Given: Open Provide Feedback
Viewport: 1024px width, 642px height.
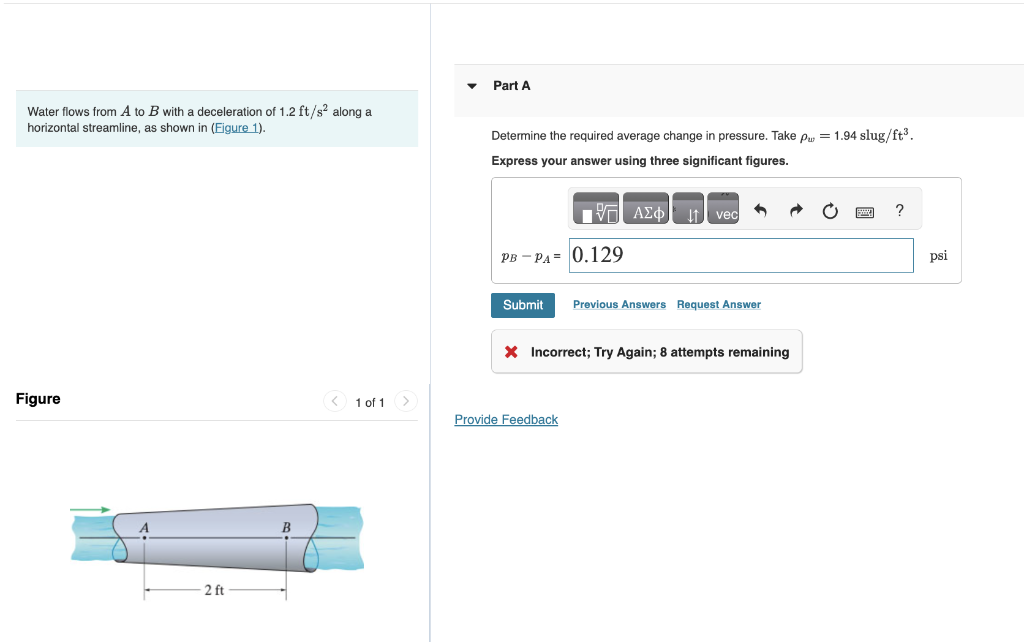Looking at the screenshot, I should point(506,419).
